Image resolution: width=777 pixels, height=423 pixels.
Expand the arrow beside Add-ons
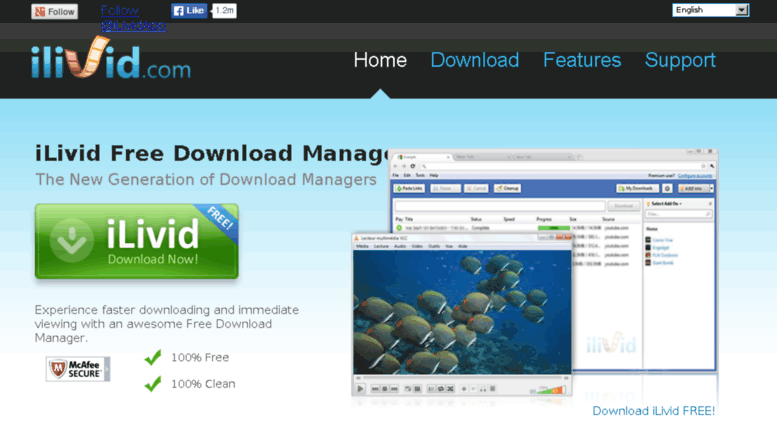point(712,188)
